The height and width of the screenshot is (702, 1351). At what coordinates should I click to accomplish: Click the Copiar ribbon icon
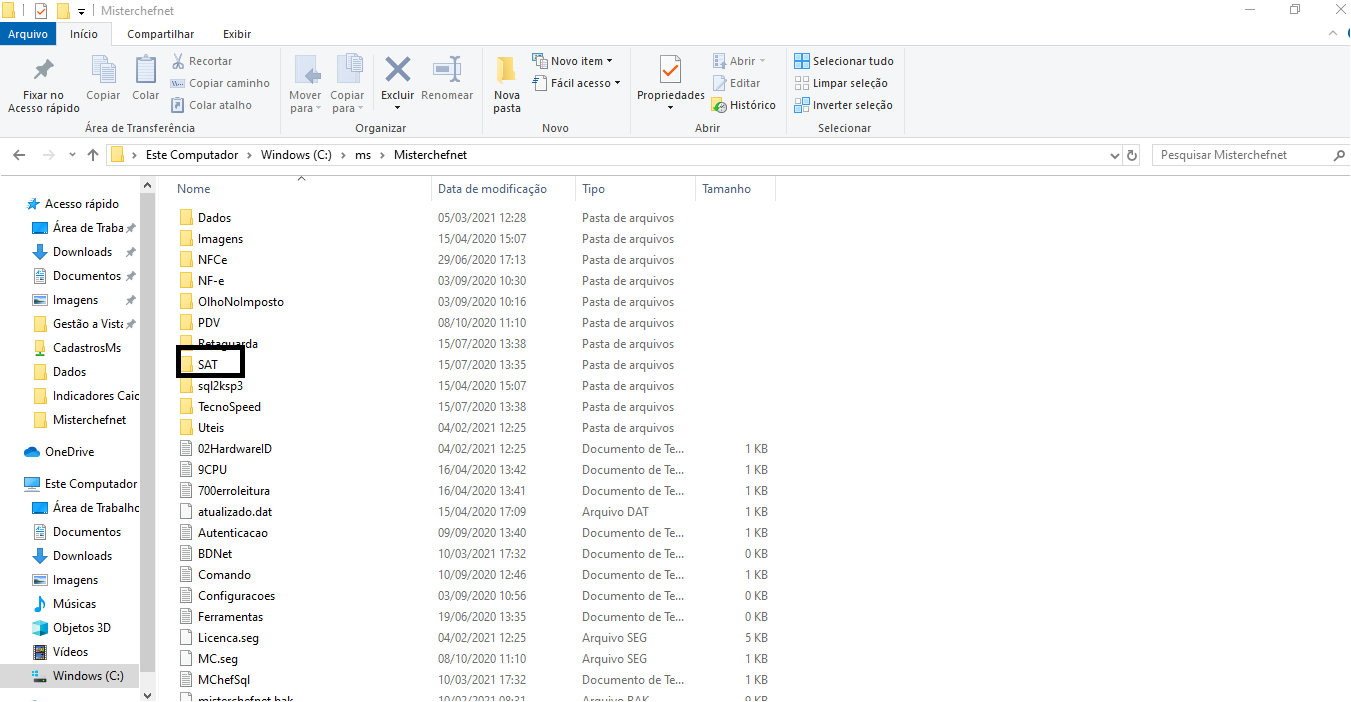click(103, 70)
